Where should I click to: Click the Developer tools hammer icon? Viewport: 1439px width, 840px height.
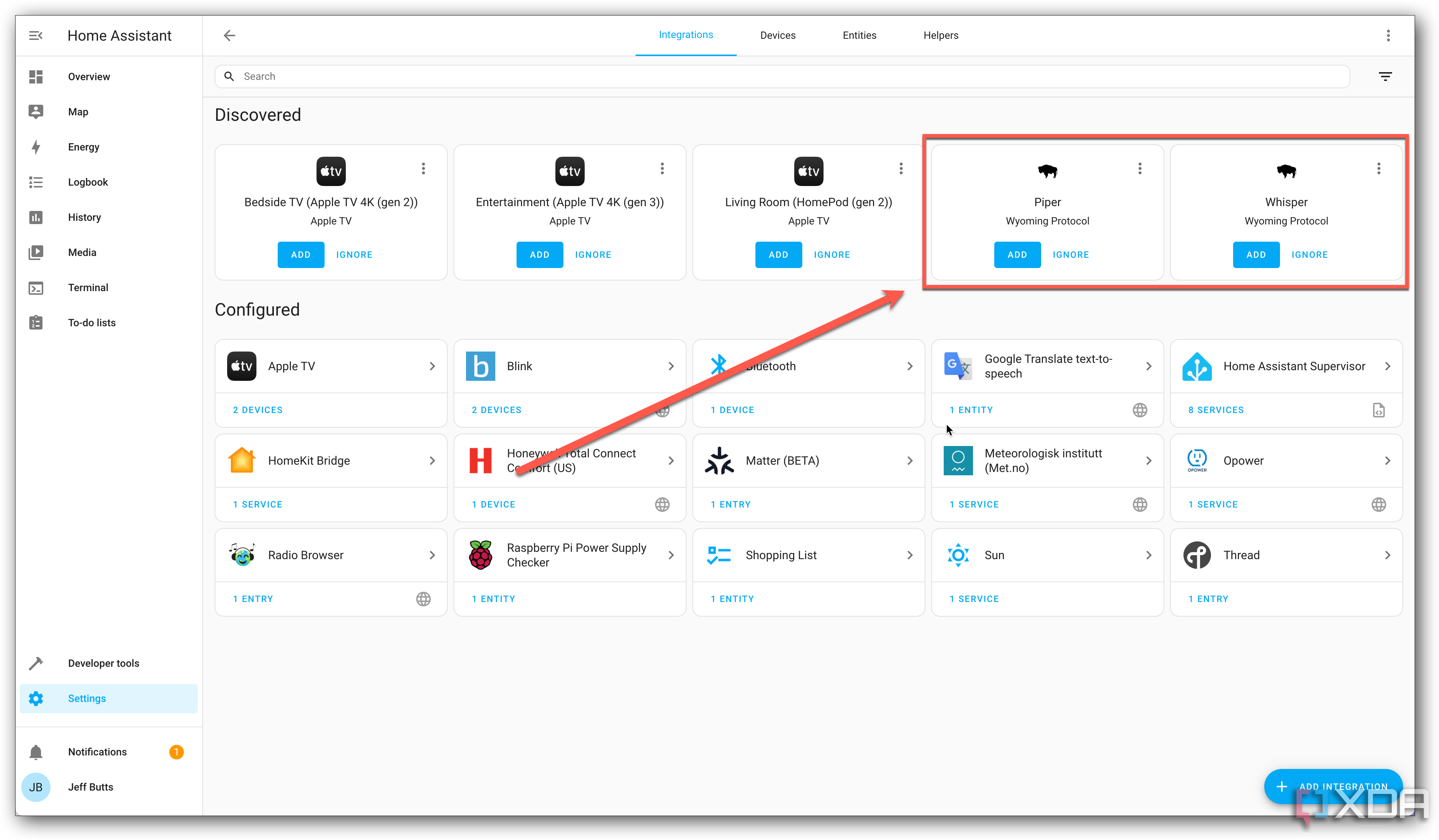pos(36,663)
